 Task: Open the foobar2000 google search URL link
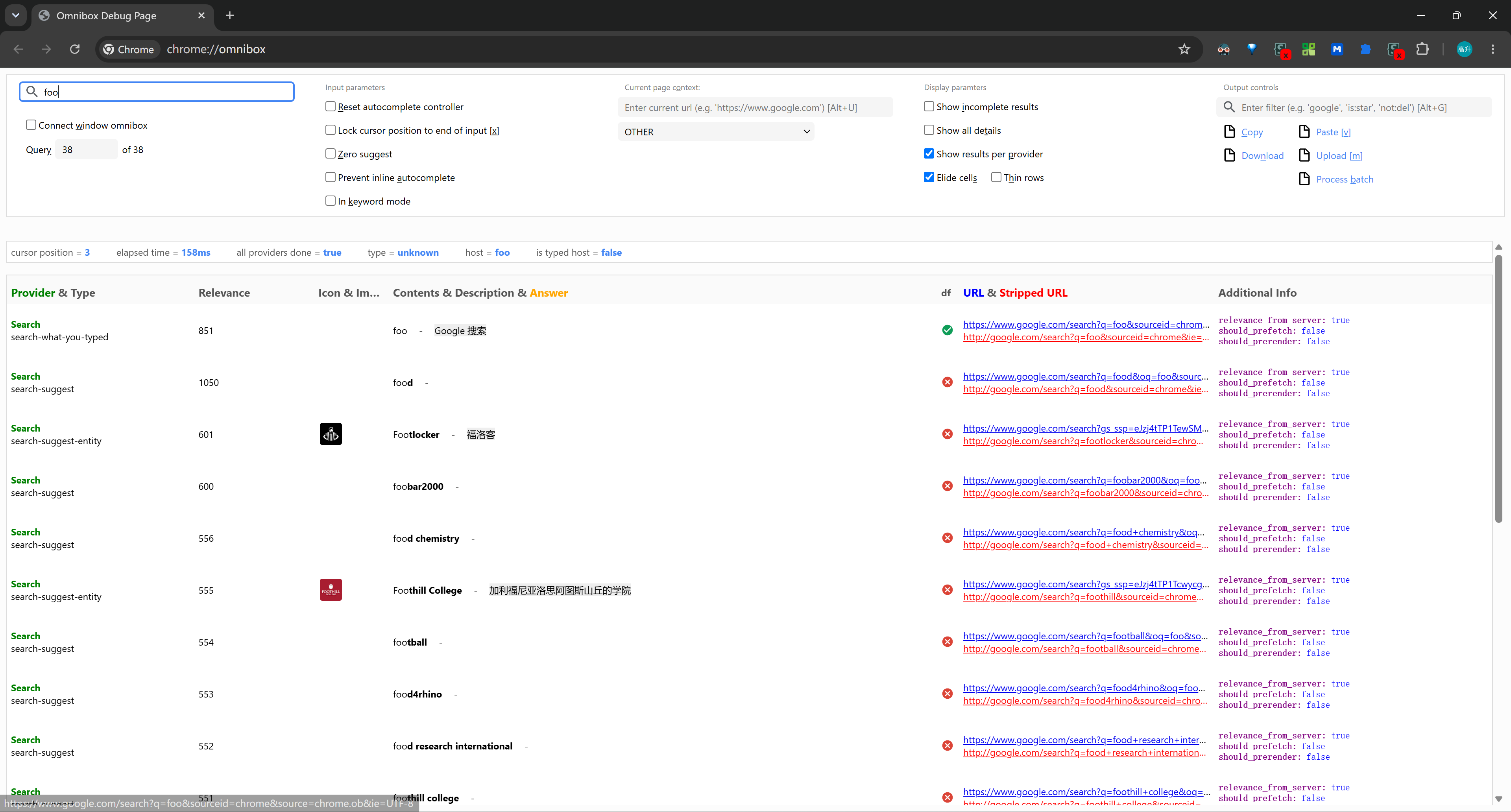pyautogui.click(x=1084, y=480)
